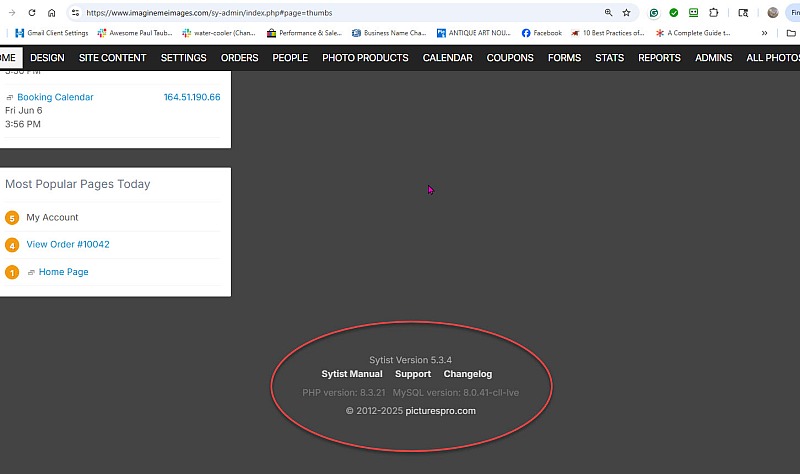Open the All Bookmarks folder icon

click(791, 33)
